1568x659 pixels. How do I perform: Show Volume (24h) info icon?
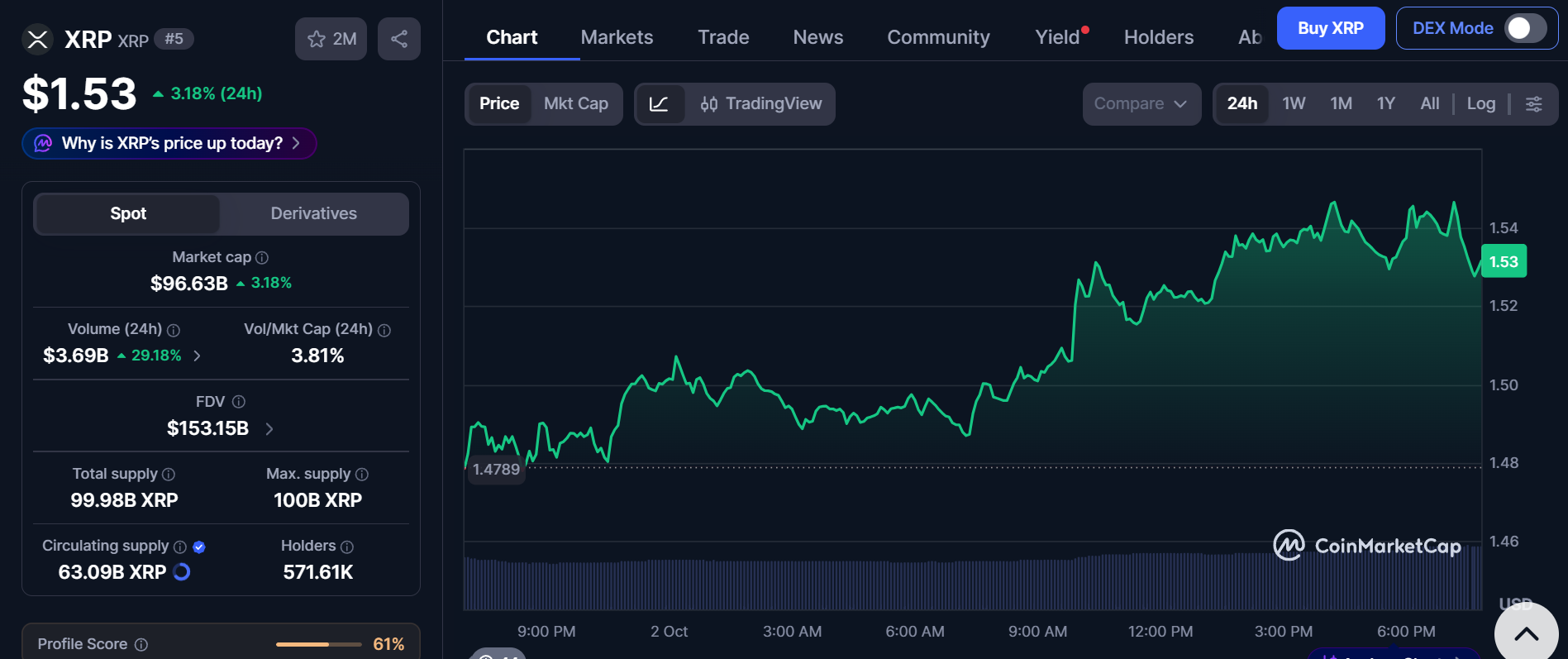coord(174,330)
